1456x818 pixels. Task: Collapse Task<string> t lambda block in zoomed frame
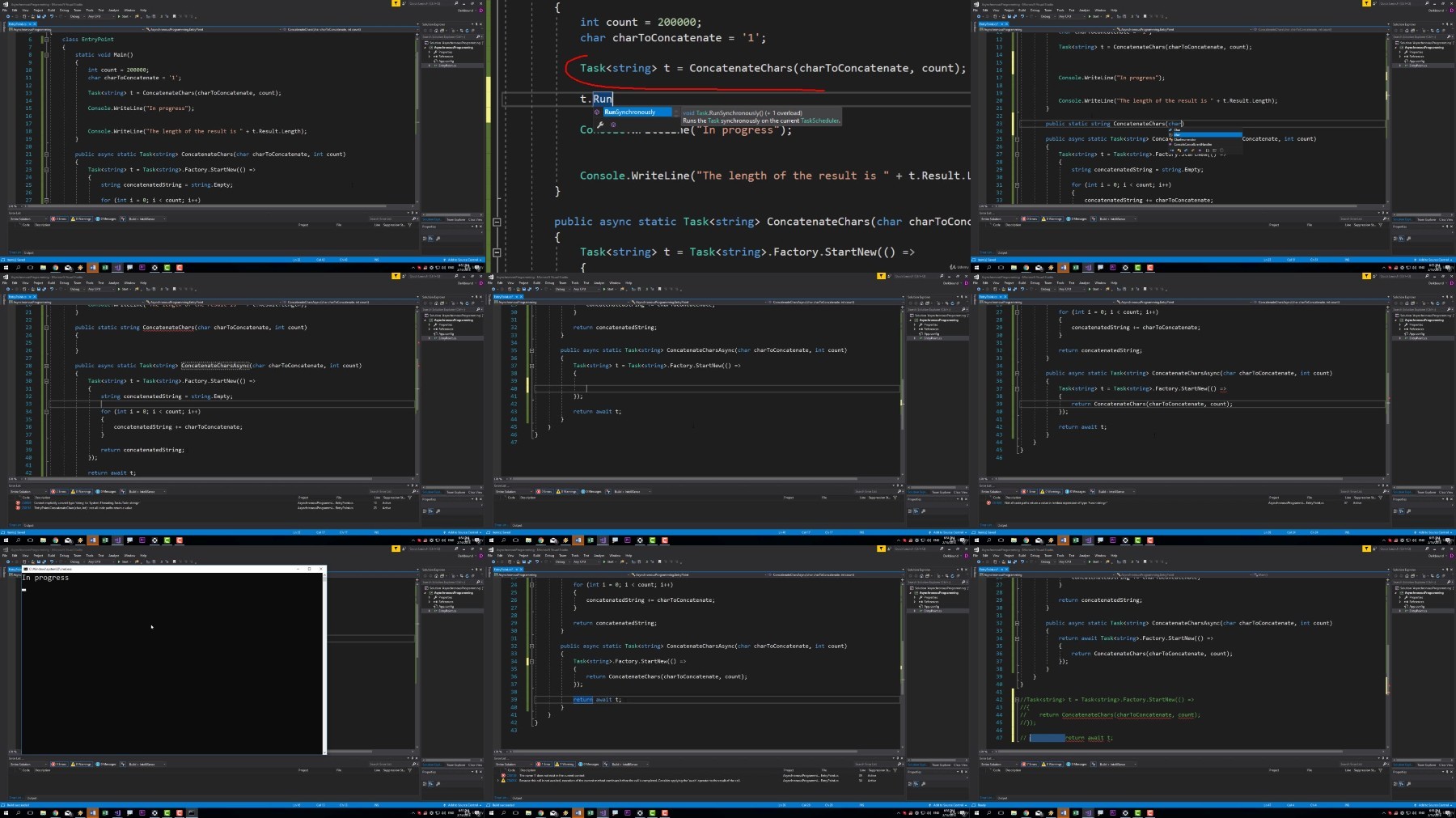click(497, 252)
